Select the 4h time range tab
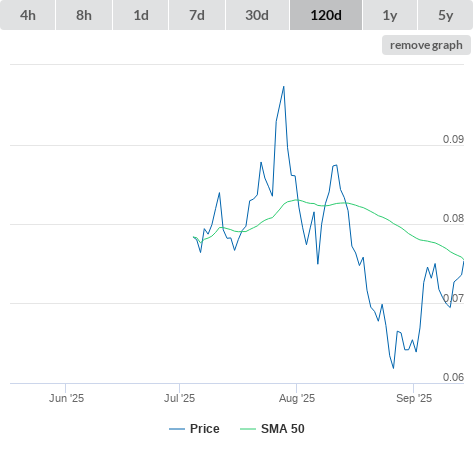This screenshot has height=455, width=474. click(28, 15)
